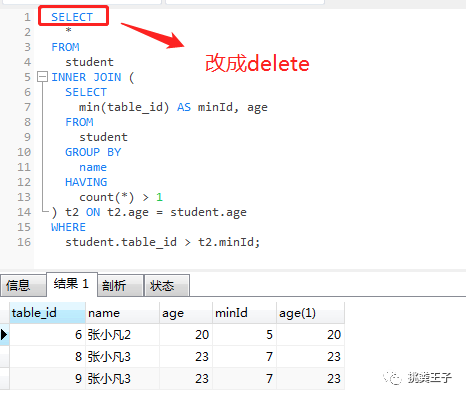This screenshot has height=398, width=466.
Task: Open the 信息 tab
Action: coord(23,285)
